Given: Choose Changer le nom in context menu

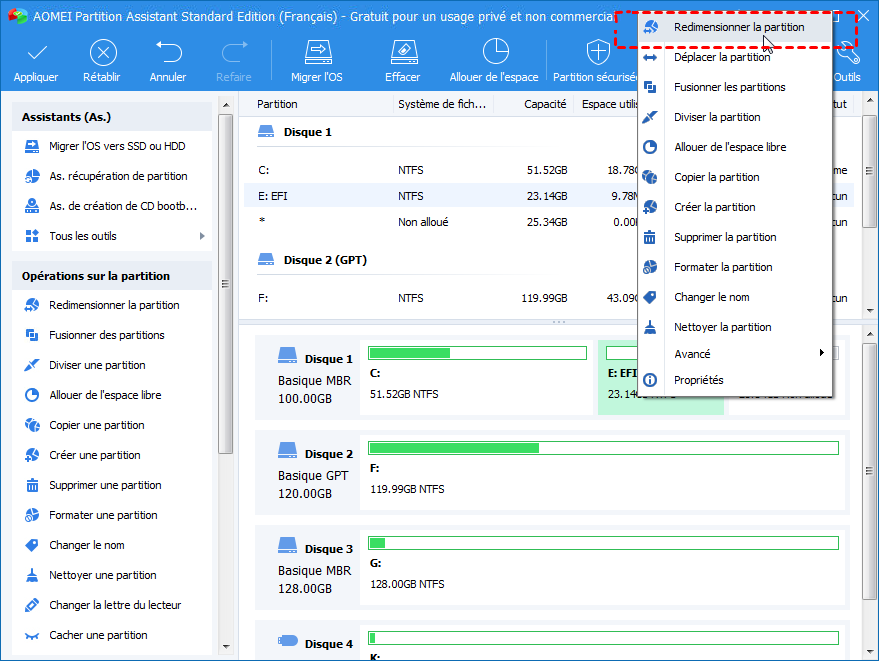Looking at the screenshot, I should 734,297.
